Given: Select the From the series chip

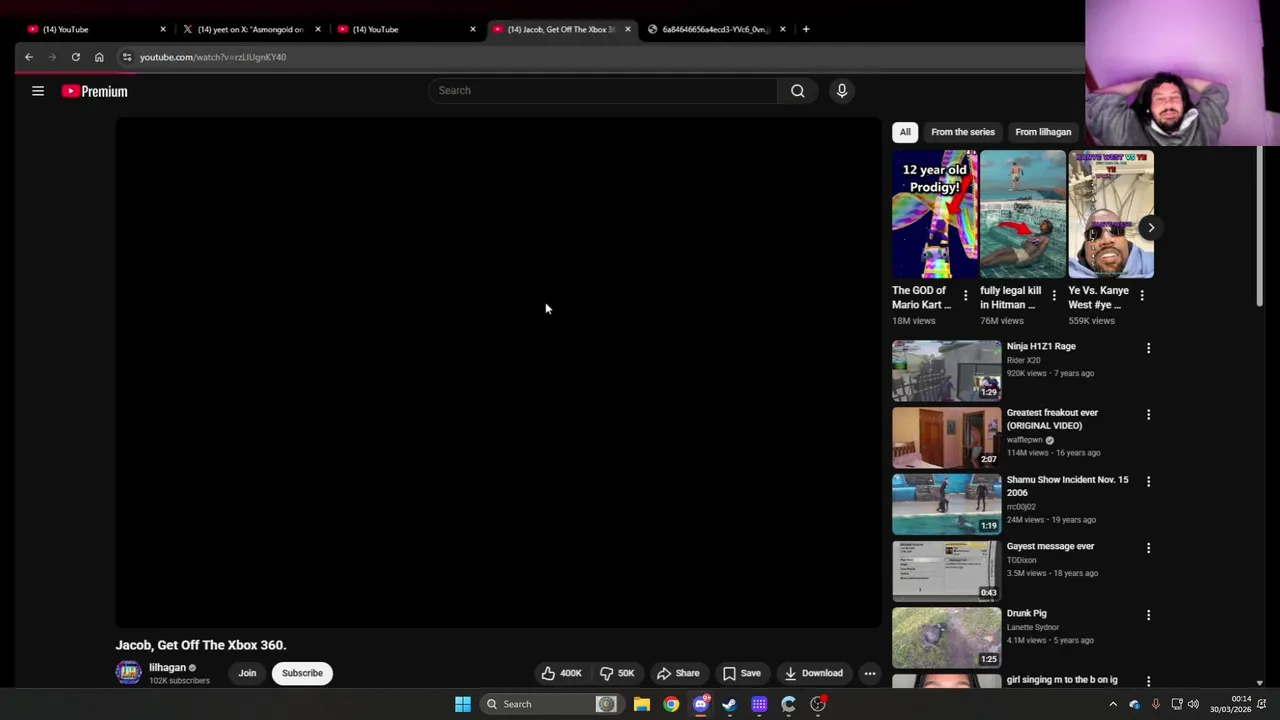Looking at the screenshot, I should [x=963, y=132].
